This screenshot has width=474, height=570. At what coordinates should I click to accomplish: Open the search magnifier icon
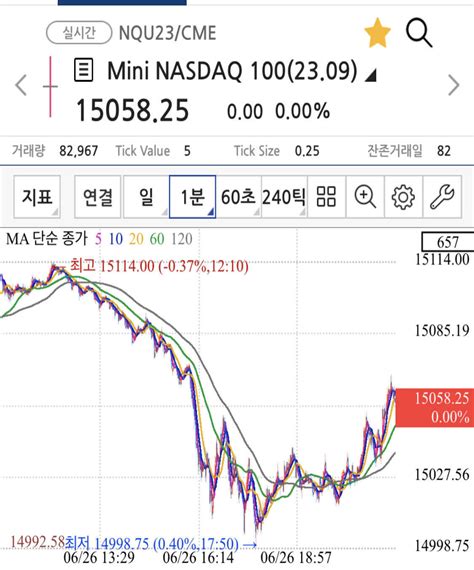419,33
